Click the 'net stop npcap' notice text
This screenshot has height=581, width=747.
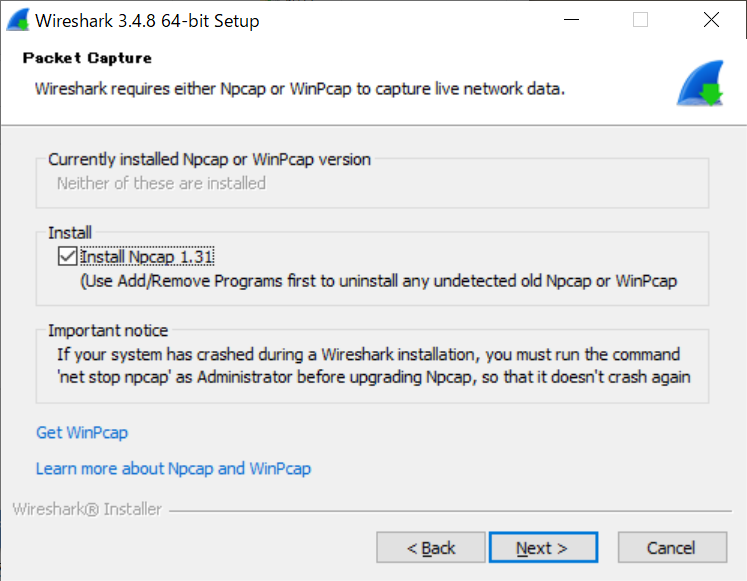(374, 366)
